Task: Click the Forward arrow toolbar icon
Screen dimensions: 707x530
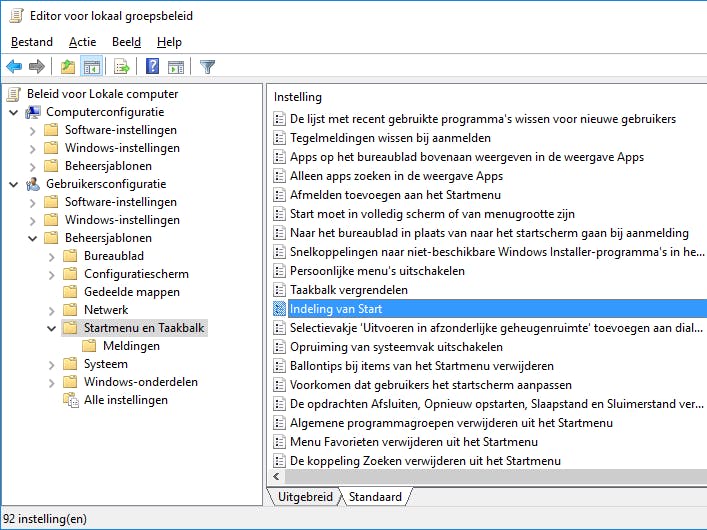Action: click(37, 67)
